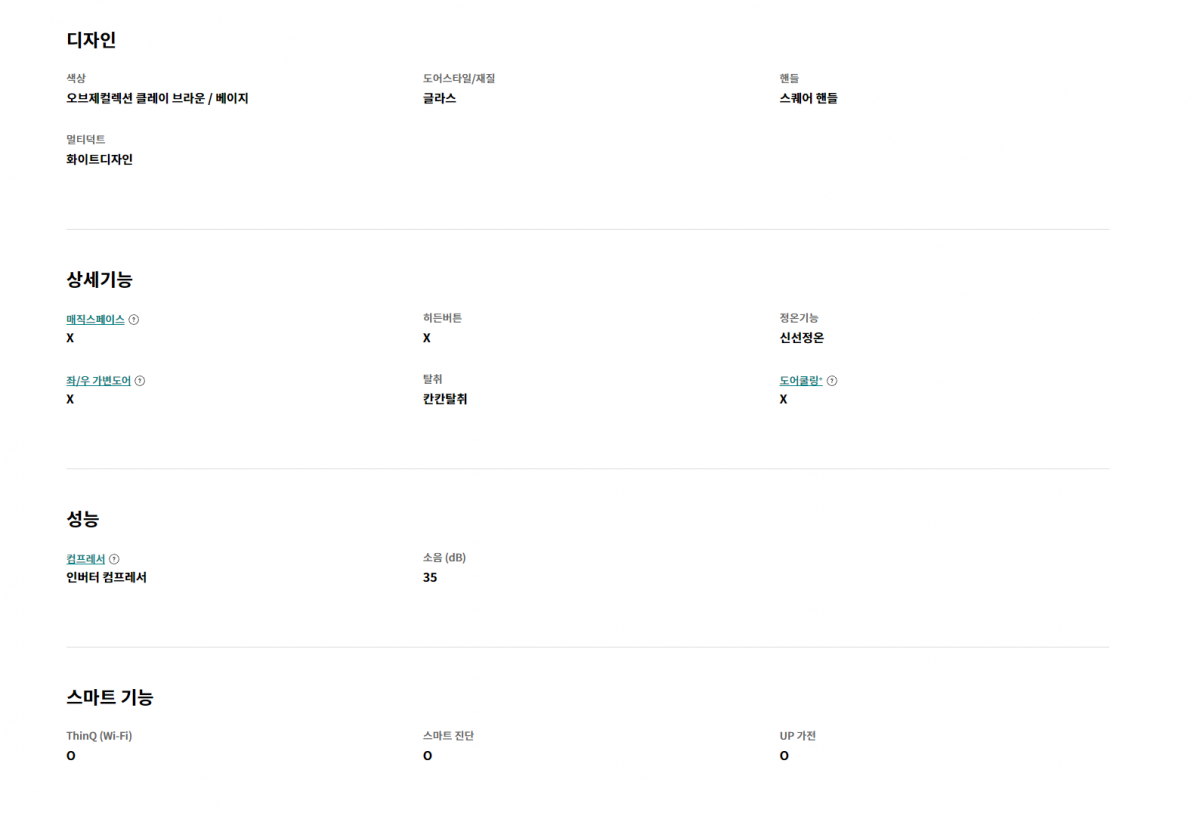Show the 도어쿨링 info tooltip icon
Screen dimensions: 1200x816
[x=832, y=381]
